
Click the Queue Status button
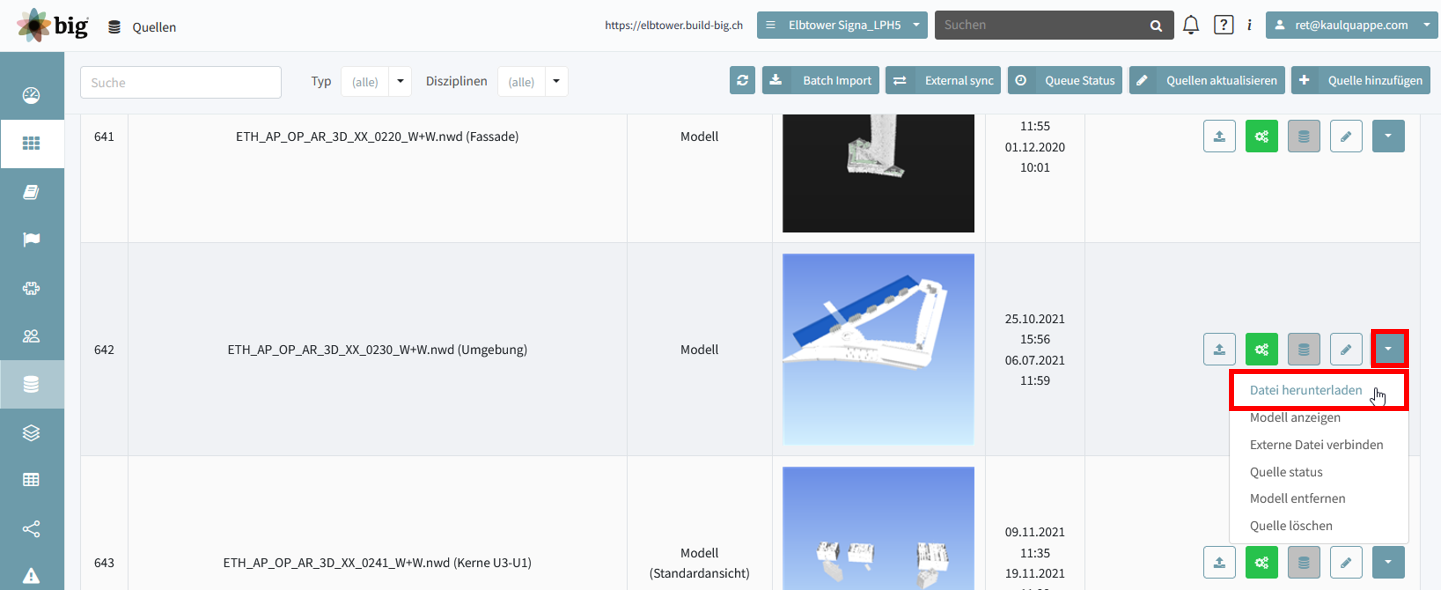tap(1065, 81)
